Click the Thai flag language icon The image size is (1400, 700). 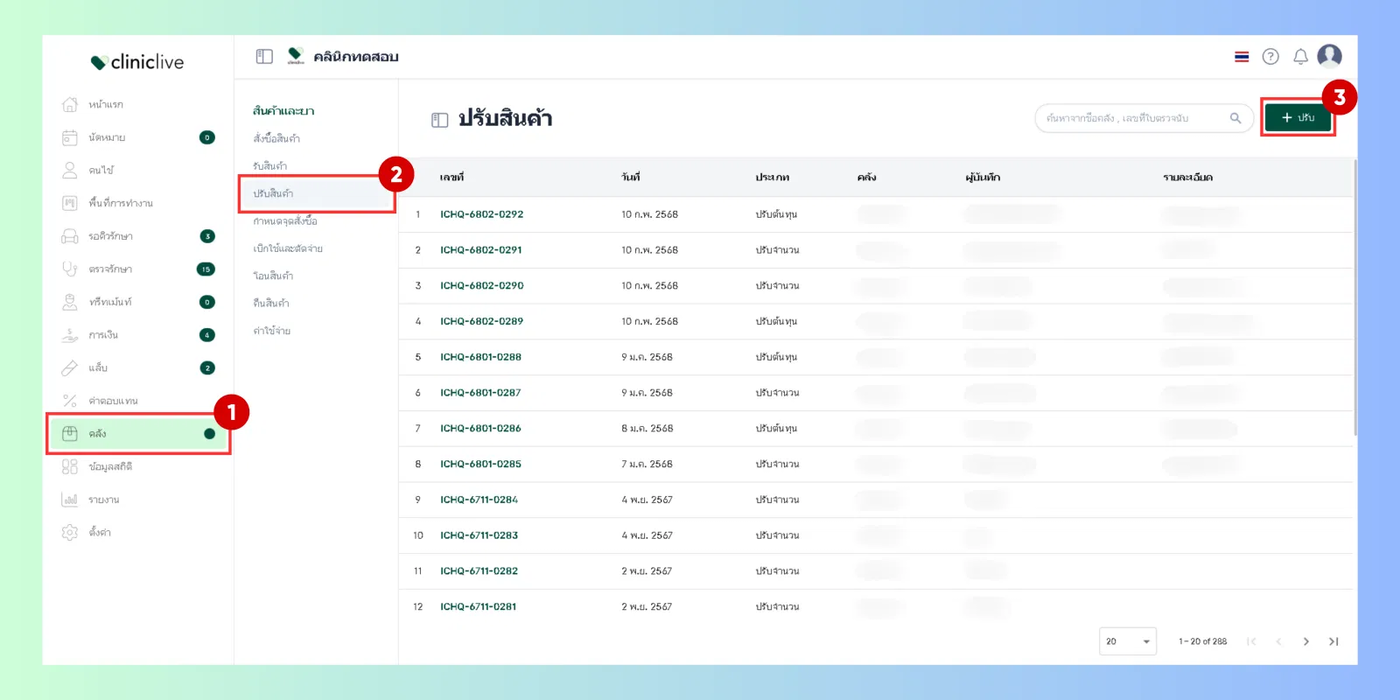1241,57
